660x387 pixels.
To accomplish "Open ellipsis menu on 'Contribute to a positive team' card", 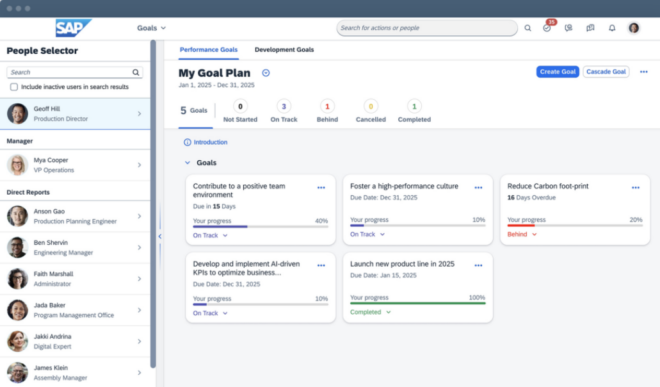I will click(321, 188).
